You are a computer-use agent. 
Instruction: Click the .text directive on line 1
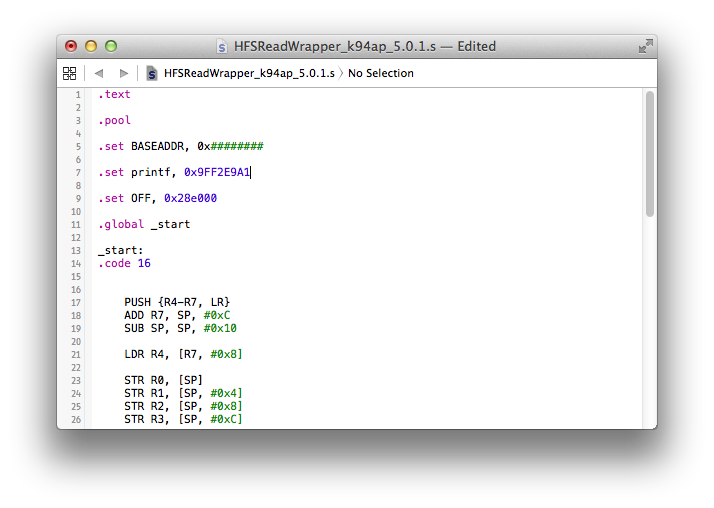[114, 94]
